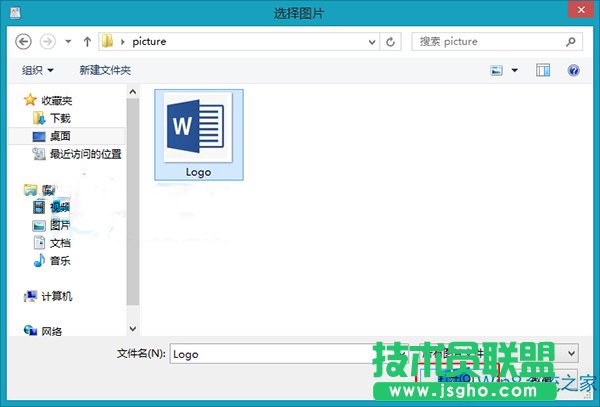This screenshot has width=600, height=407.
Task: Click the navigation pane scroll up arrow
Action: pyautogui.click(x=133, y=92)
